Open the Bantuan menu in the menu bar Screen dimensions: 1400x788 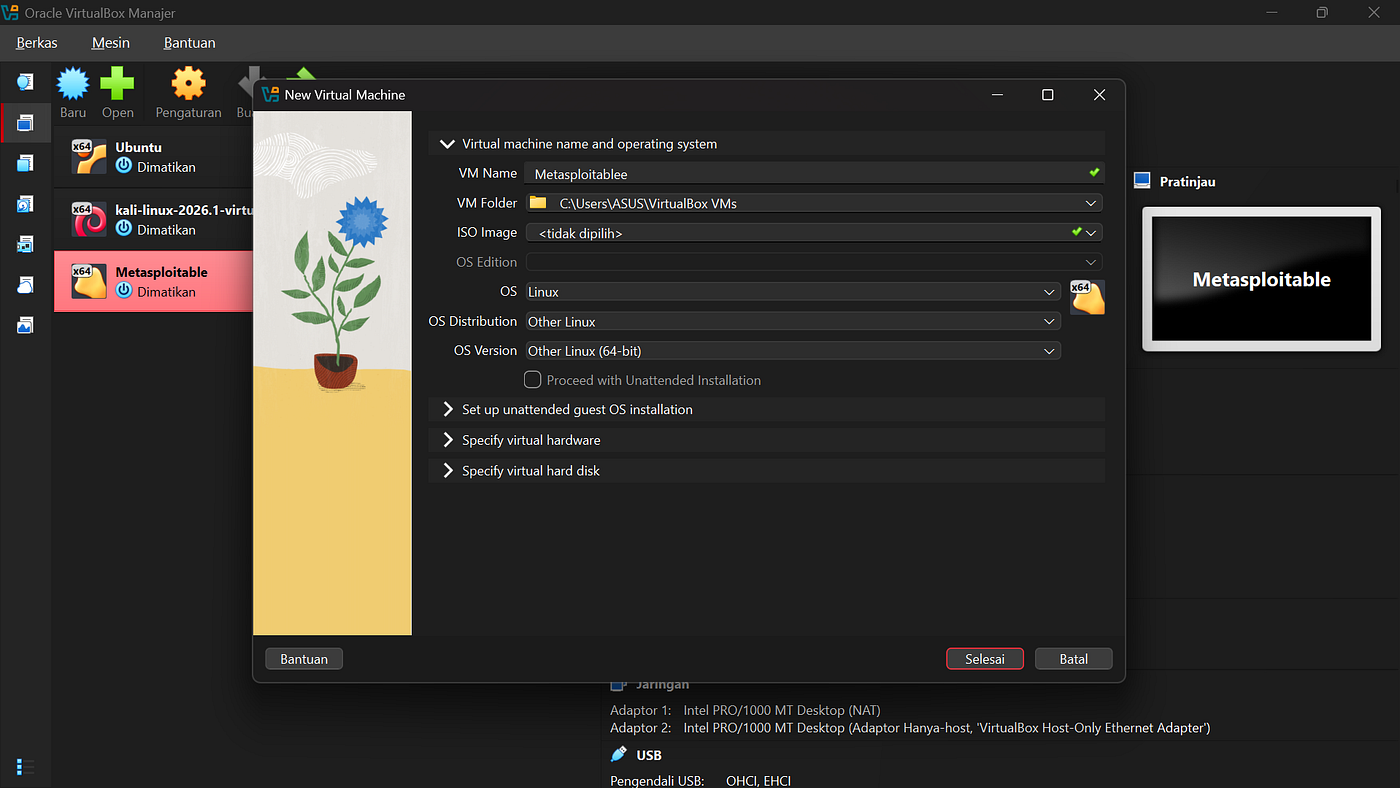tap(190, 43)
